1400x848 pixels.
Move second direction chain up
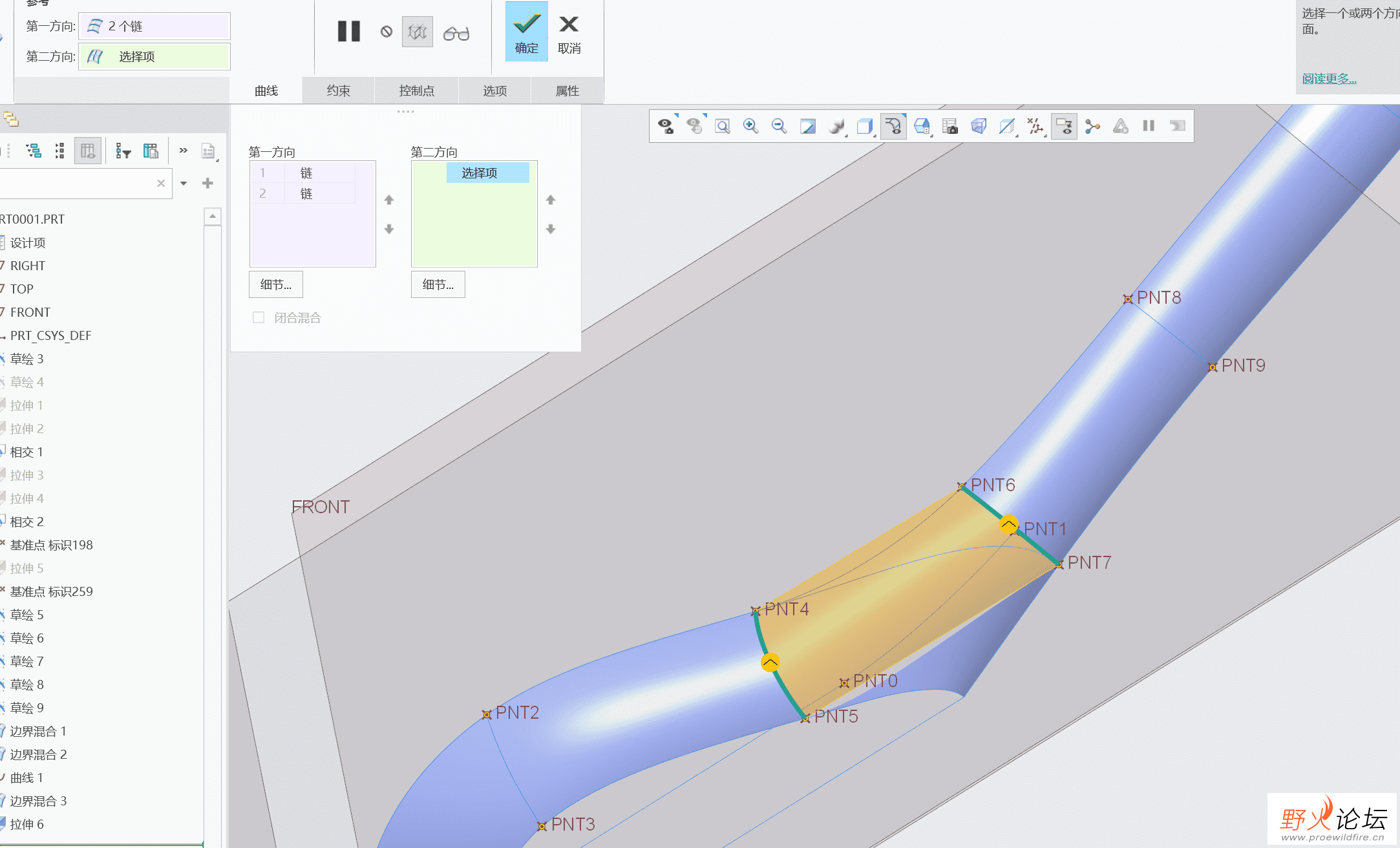click(x=551, y=200)
